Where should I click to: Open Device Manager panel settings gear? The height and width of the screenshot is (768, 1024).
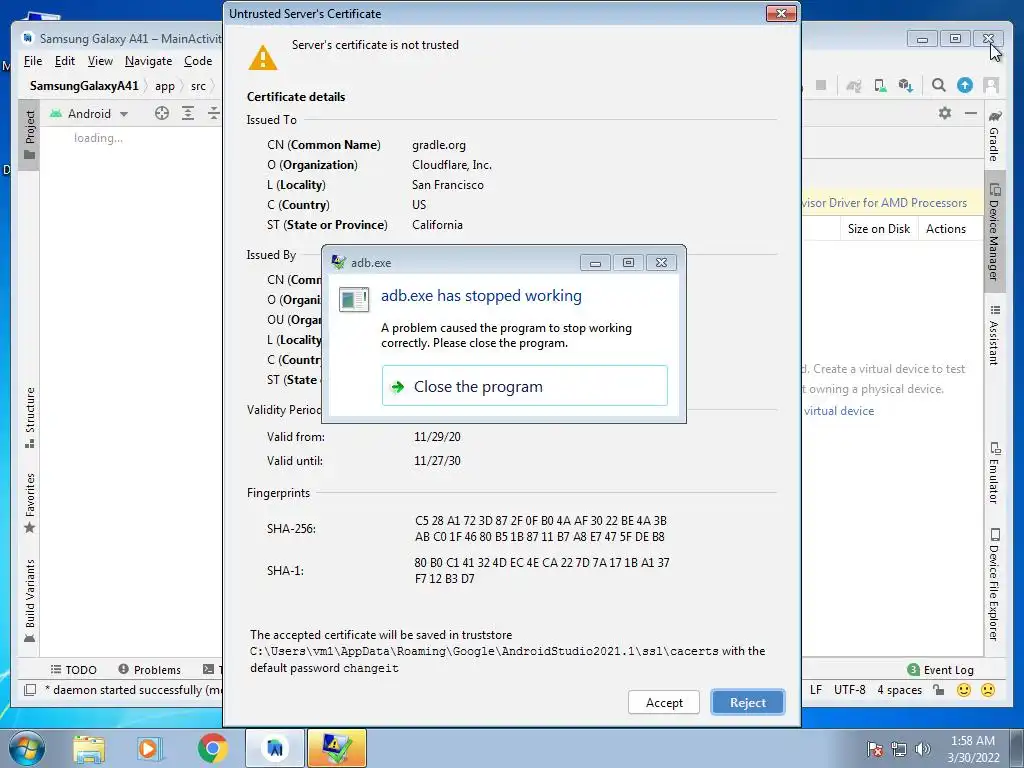[x=944, y=113]
